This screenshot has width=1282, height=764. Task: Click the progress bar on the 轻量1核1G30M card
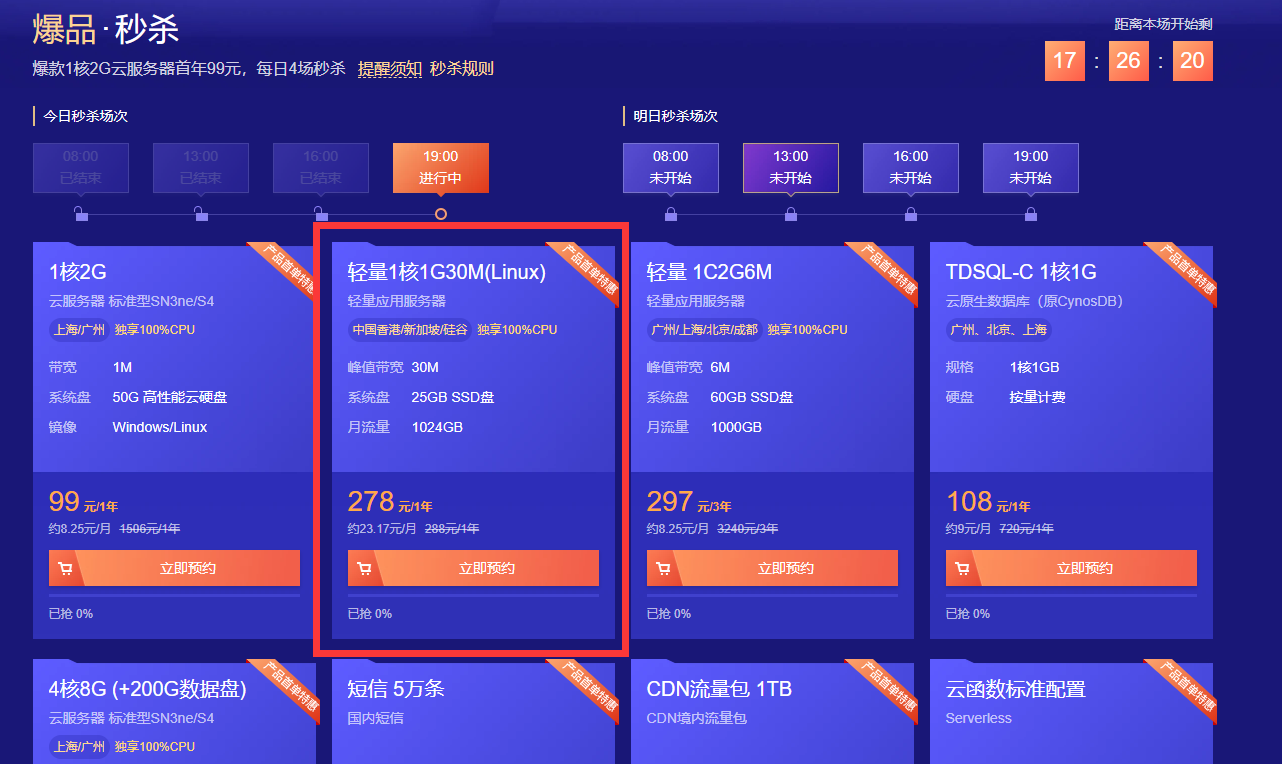coord(473,596)
